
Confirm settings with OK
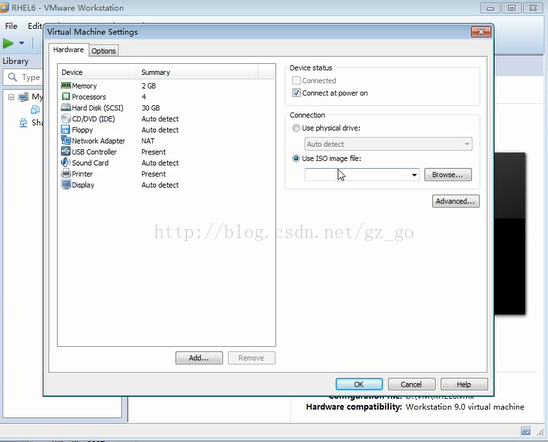359,384
